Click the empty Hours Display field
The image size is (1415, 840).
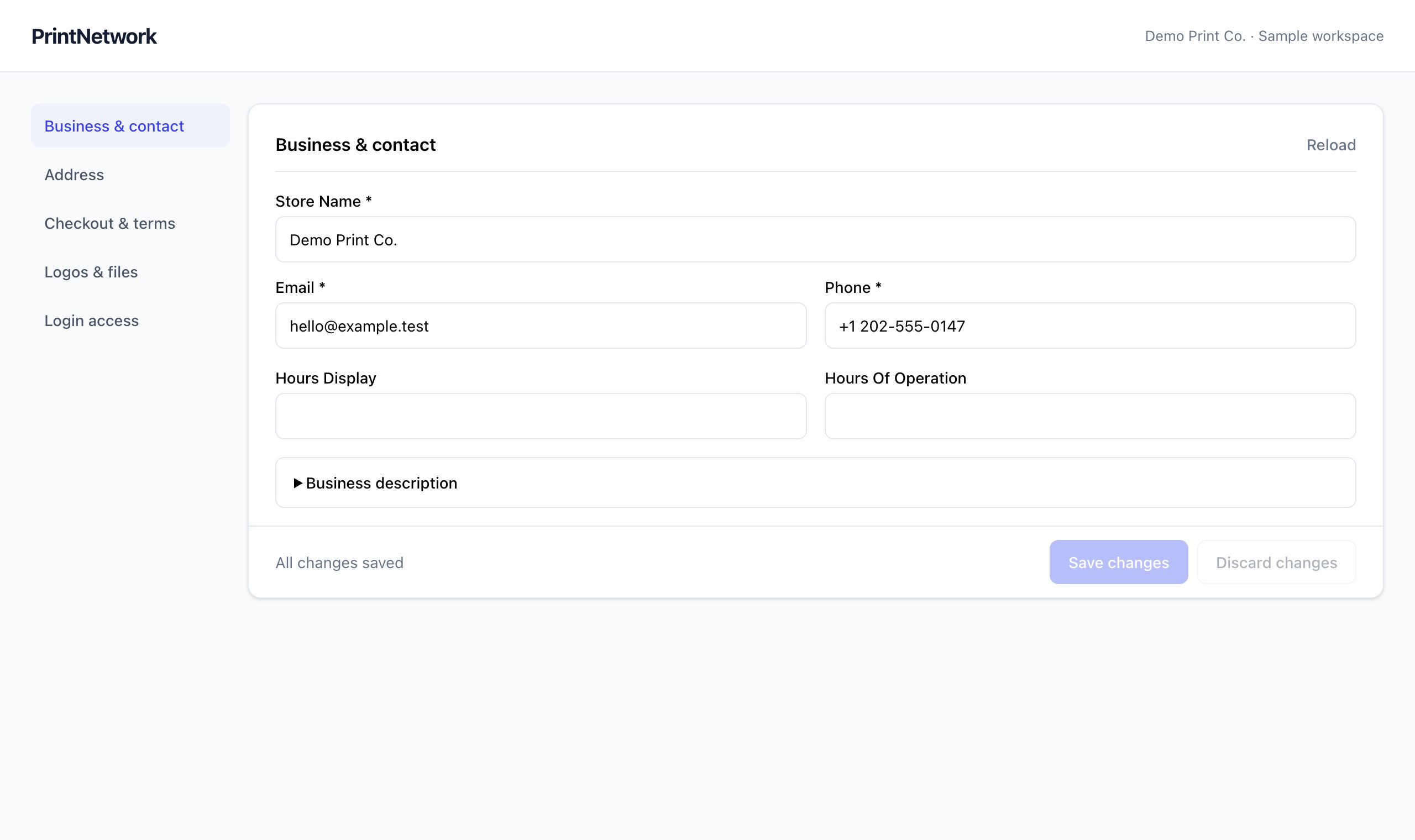[x=541, y=416]
